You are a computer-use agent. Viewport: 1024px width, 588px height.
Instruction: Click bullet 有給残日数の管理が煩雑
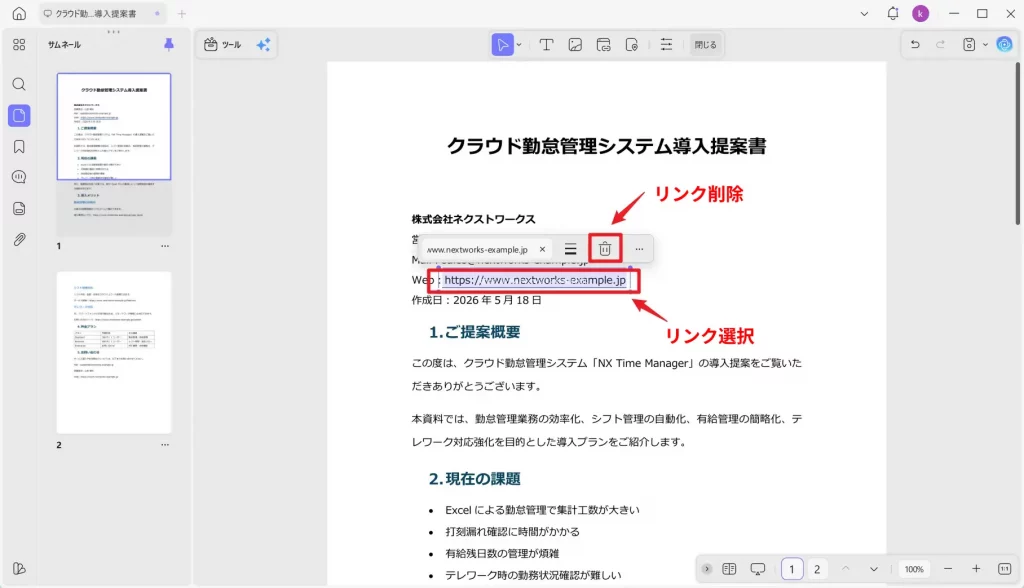click(502, 553)
